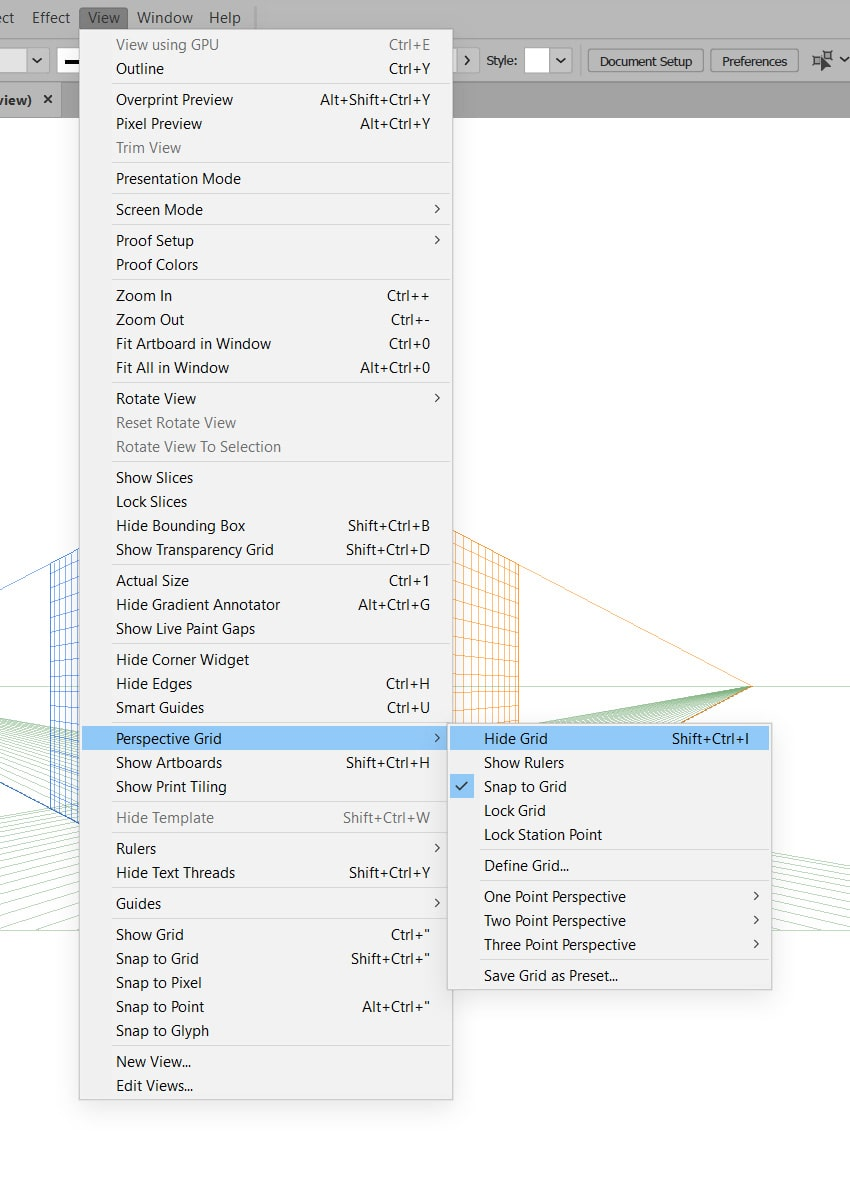Expand the Rotate View submenu
The height and width of the screenshot is (1180, 850).
266,398
